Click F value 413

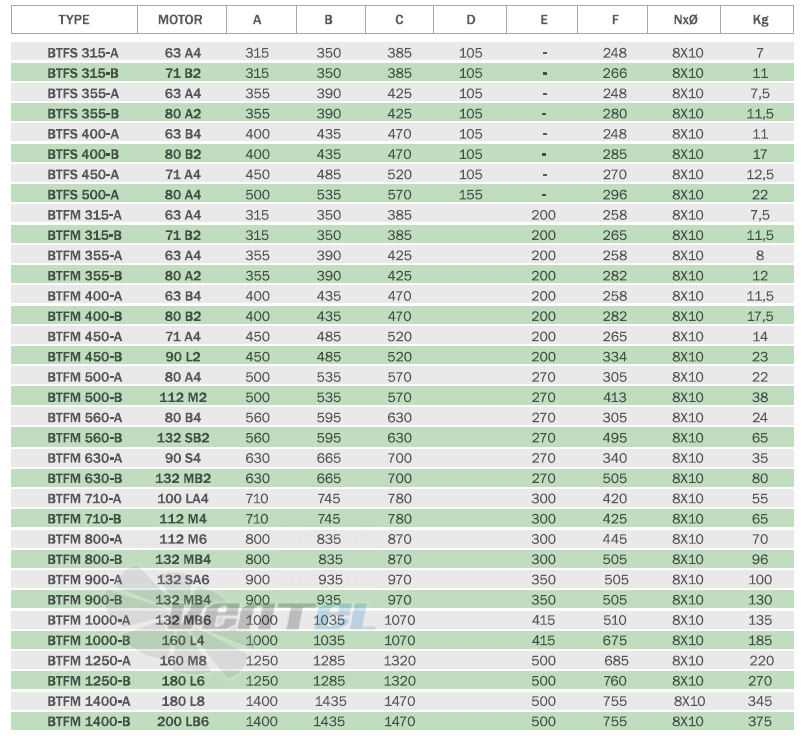[x=614, y=397]
